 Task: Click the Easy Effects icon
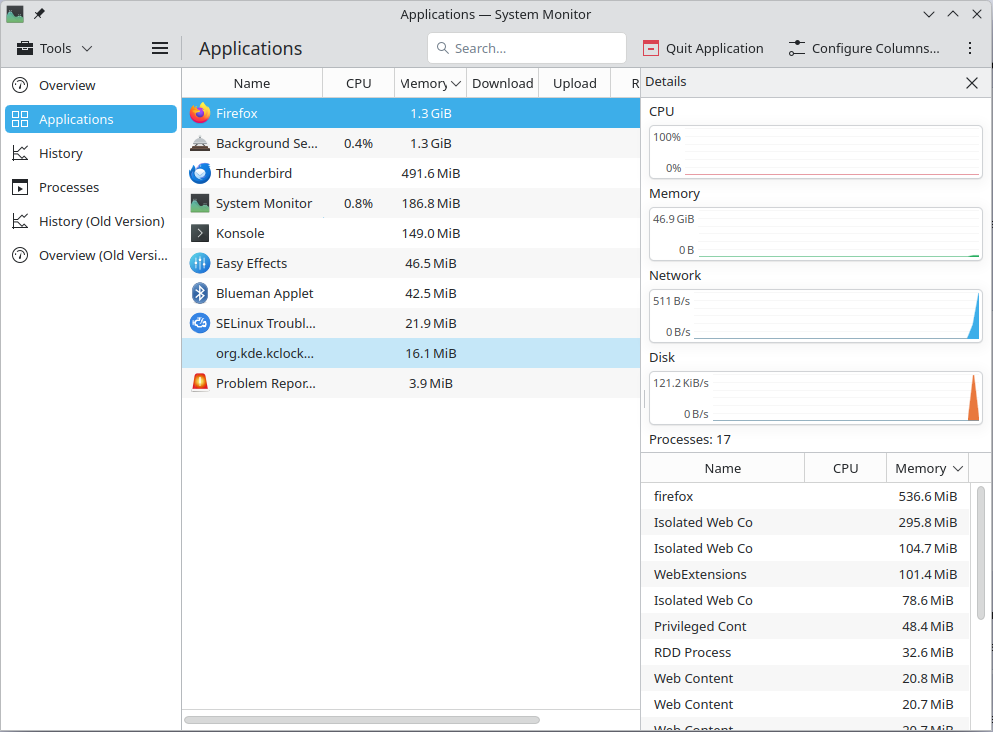click(199, 263)
